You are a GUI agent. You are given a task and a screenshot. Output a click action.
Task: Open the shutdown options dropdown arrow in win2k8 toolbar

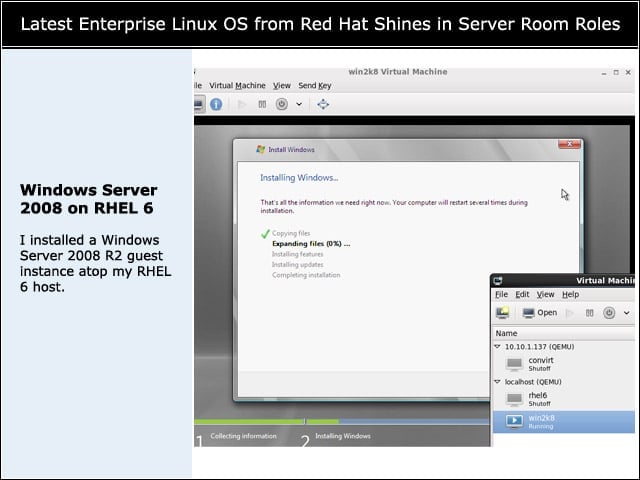coord(299,104)
